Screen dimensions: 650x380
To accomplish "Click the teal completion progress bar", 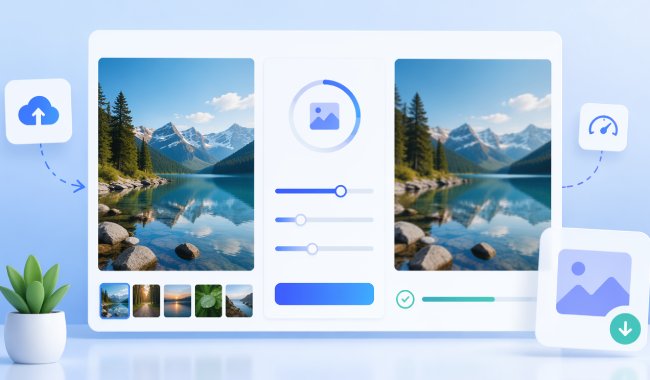I will click(x=479, y=299).
